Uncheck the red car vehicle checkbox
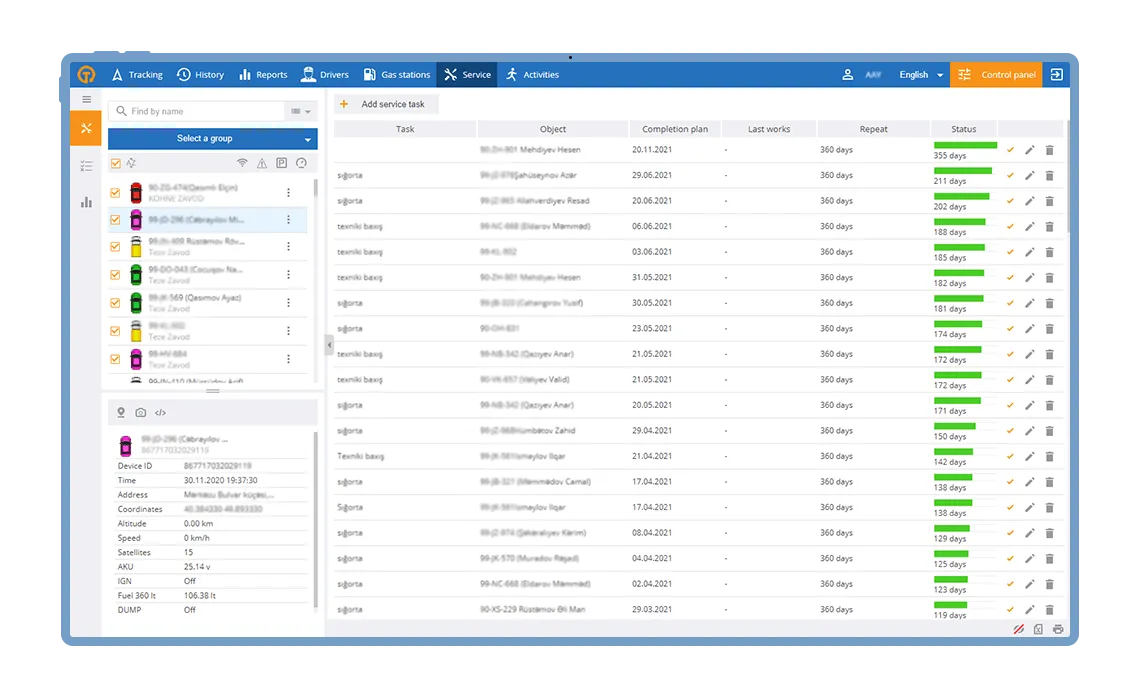 click(115, 193)
